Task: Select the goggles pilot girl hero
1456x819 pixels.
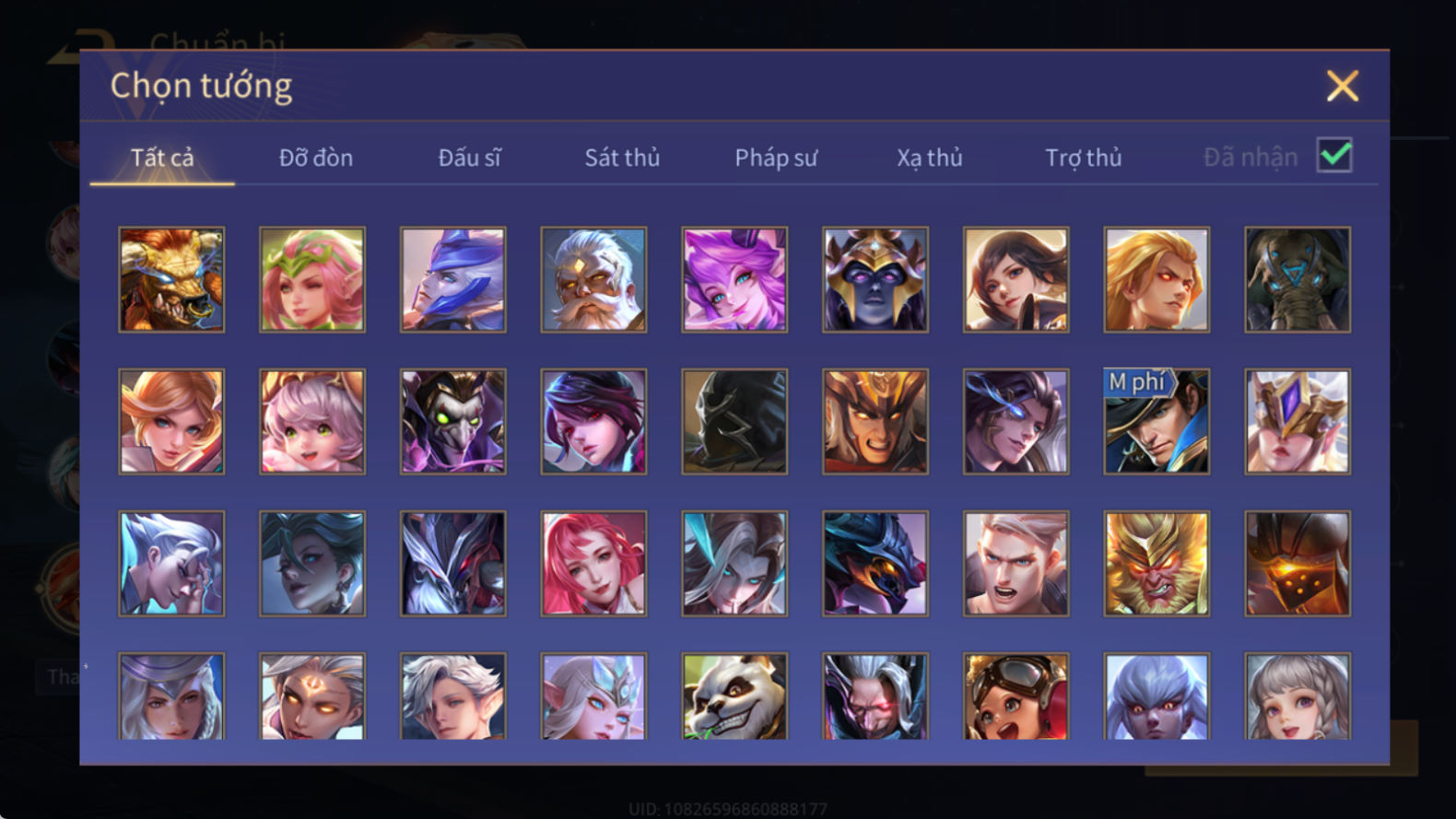Action: click(1016, 696)
